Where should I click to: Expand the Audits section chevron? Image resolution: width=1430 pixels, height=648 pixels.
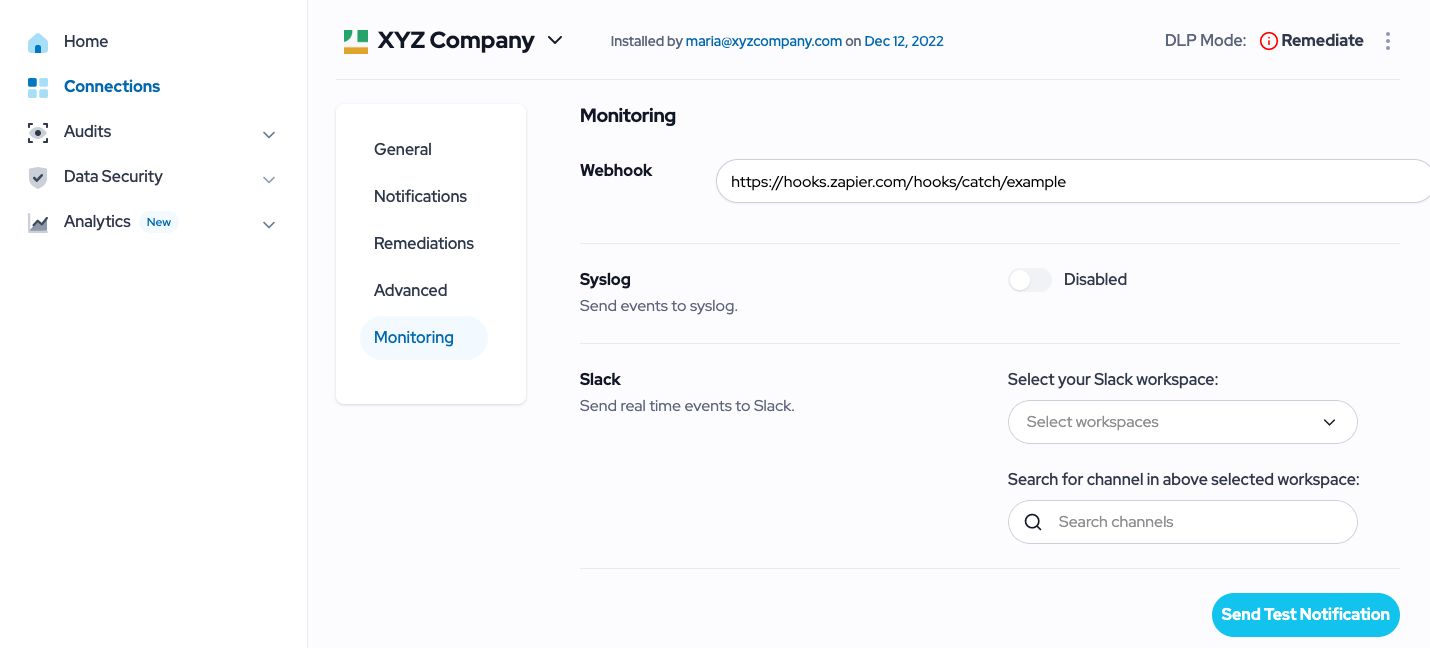tap(269, 134)
